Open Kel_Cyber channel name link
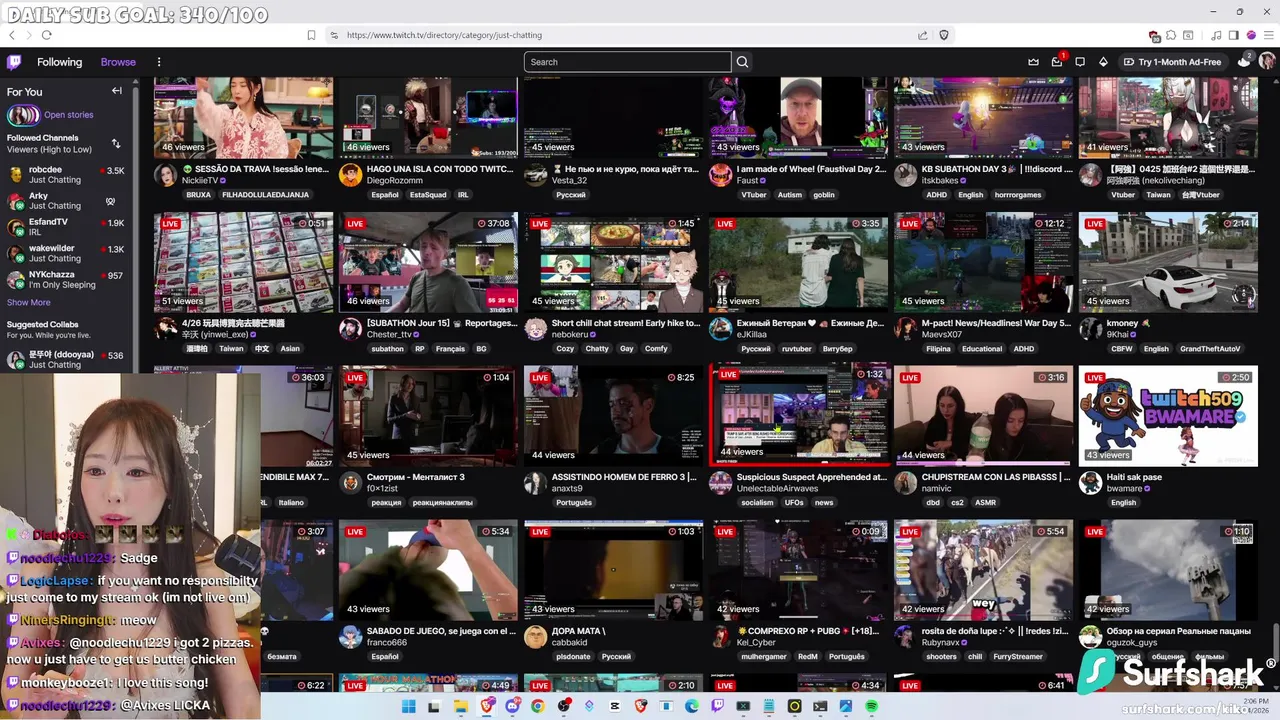This screenshot has width=1280, height=720. click(x=756, y=643)
